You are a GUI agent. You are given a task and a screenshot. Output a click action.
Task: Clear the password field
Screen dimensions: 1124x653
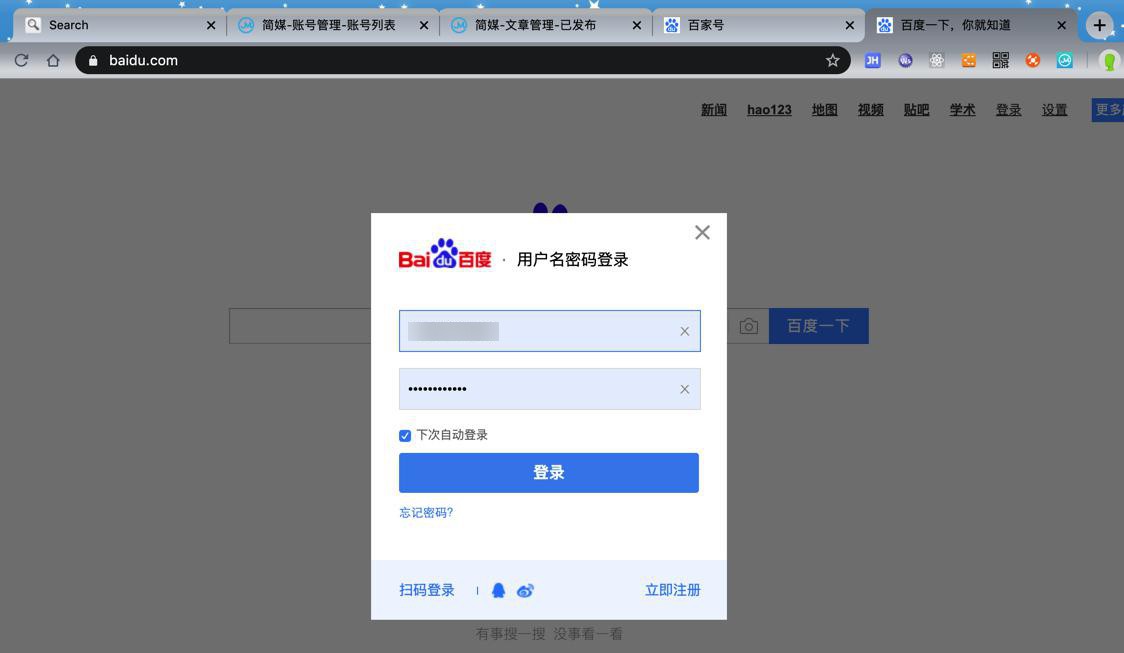[x=685, y=389]
